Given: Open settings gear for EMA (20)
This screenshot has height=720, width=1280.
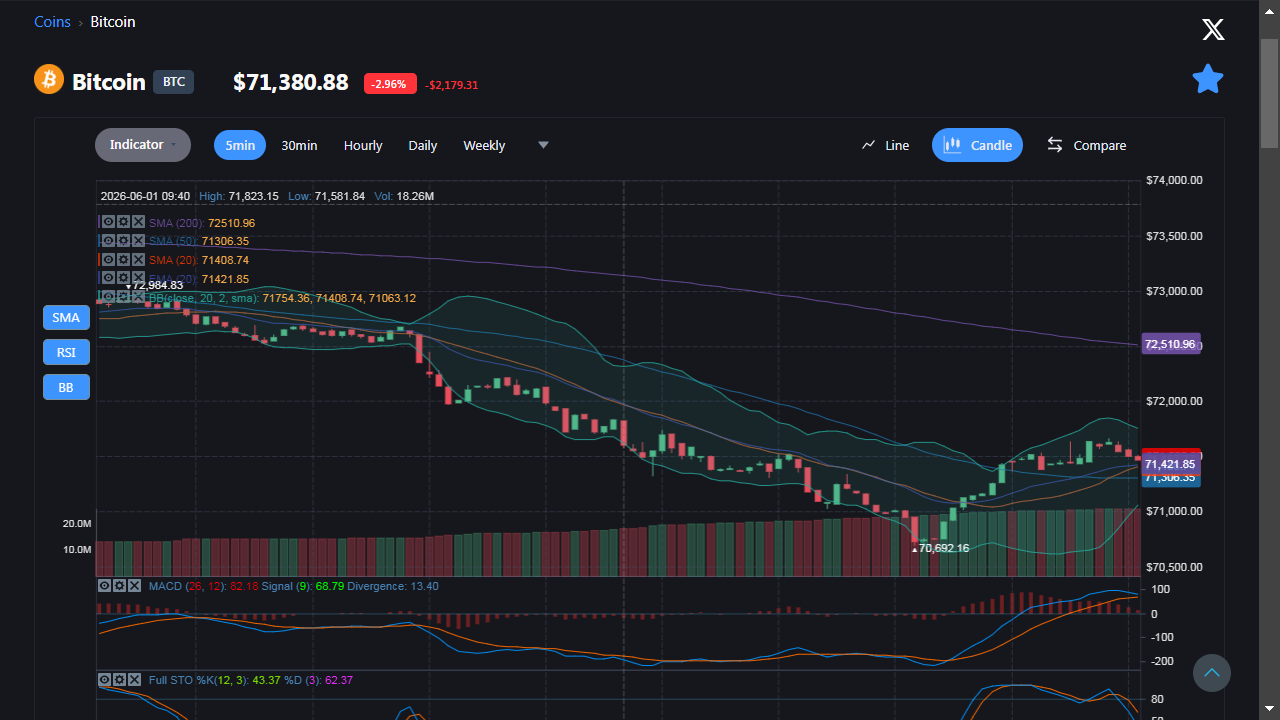Looking at the screenshot, I should (123, 278).
